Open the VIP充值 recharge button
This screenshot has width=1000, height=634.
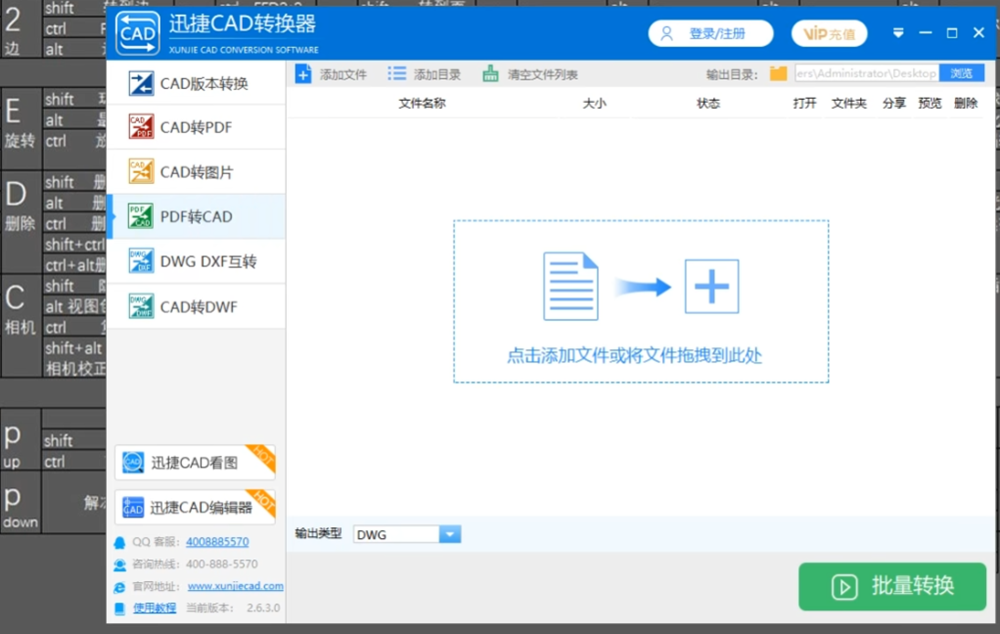point(829,34)
